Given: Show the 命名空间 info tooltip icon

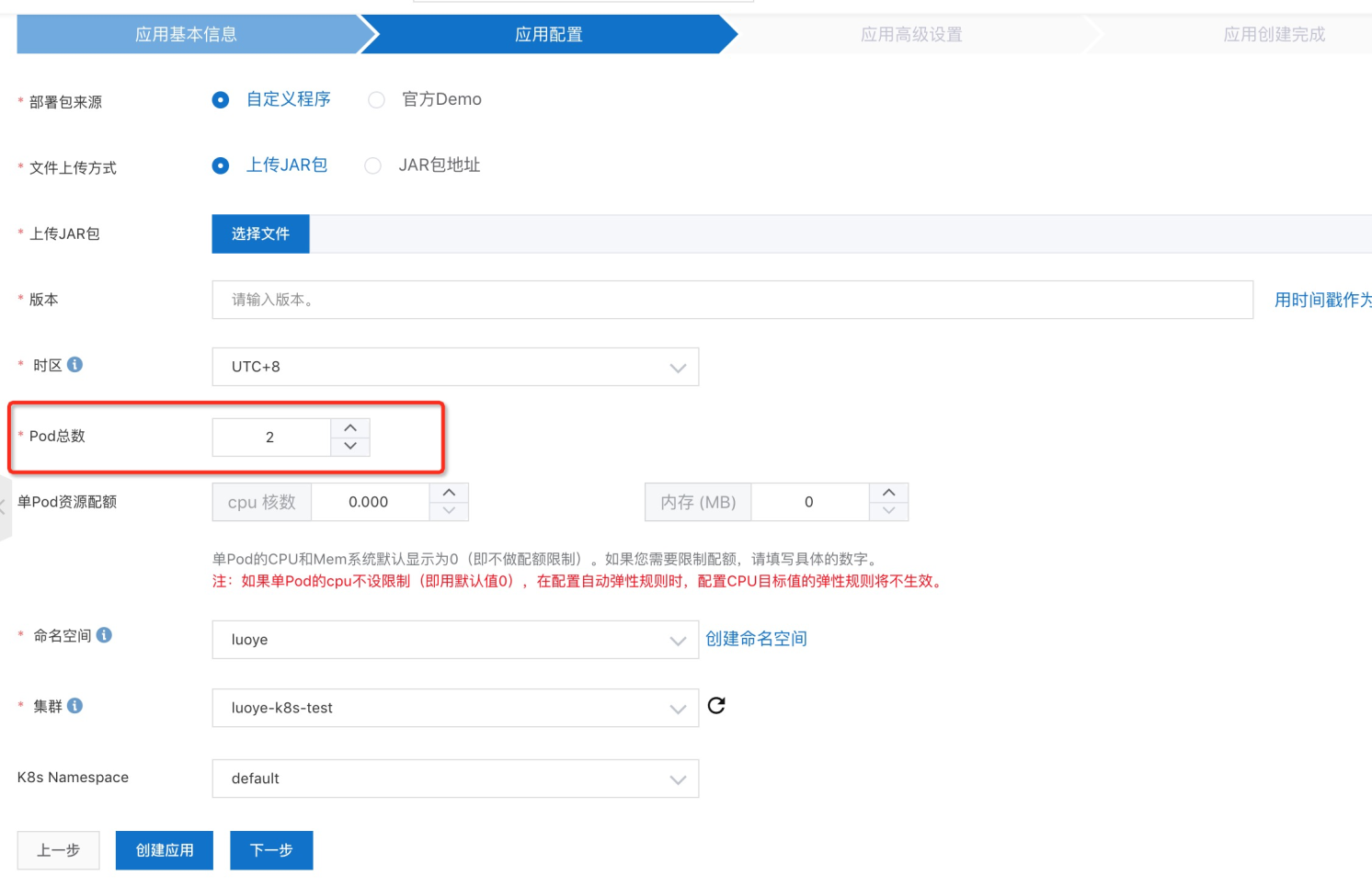Looking at the screenshot, I should (x=105, y=635).
